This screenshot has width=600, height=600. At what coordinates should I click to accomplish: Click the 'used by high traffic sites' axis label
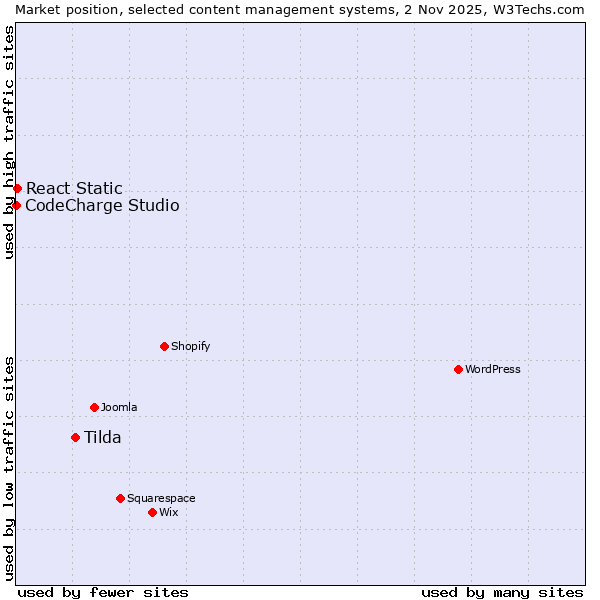[9, 142]
